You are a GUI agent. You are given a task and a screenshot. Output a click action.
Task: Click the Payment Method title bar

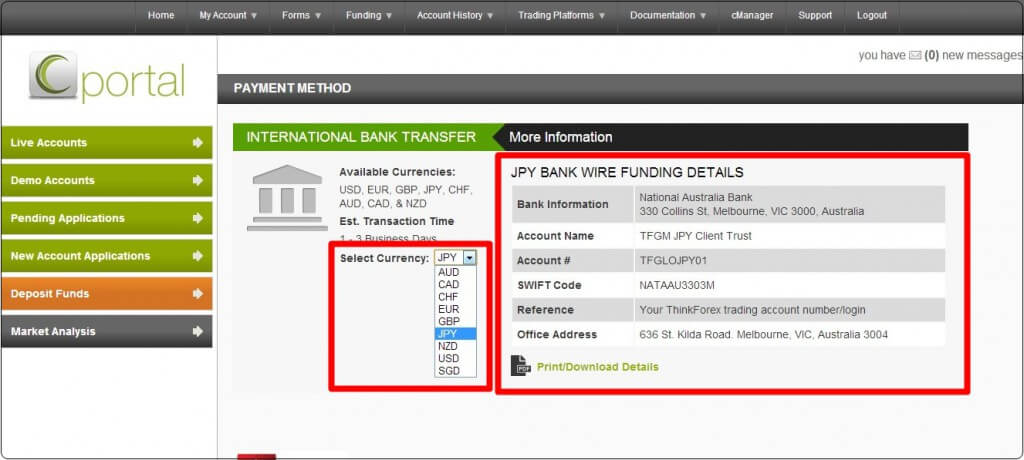pyautogui.click(x=620, y=88)
